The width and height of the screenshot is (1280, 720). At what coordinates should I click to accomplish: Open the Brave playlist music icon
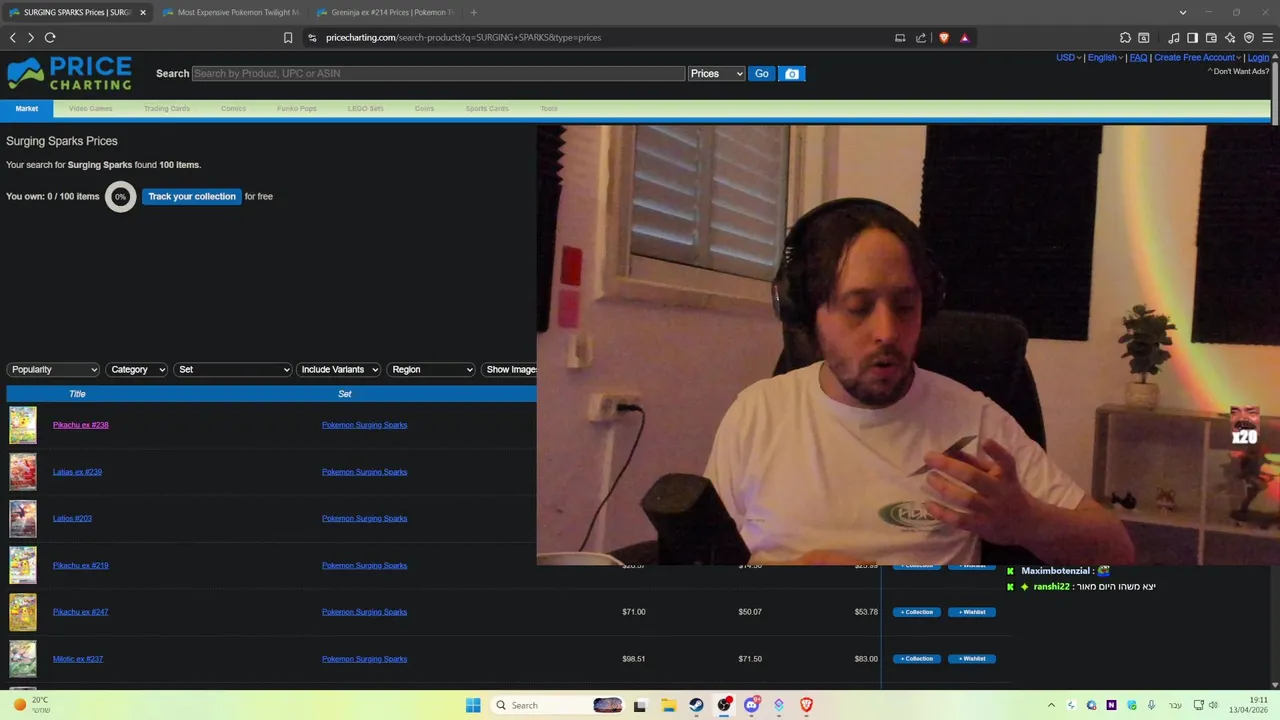click(x=1174, y=38)
